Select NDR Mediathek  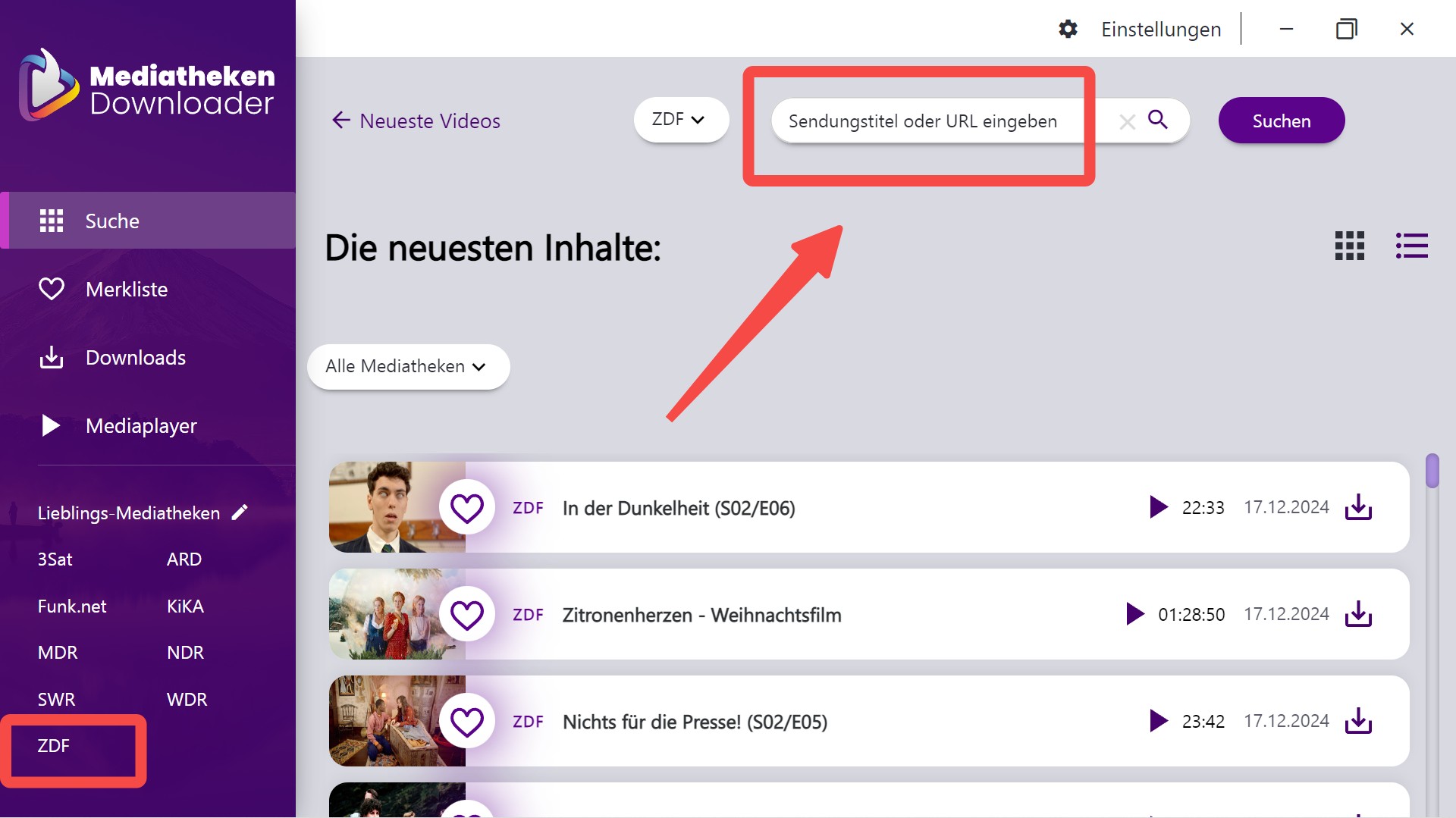[185, 653]
